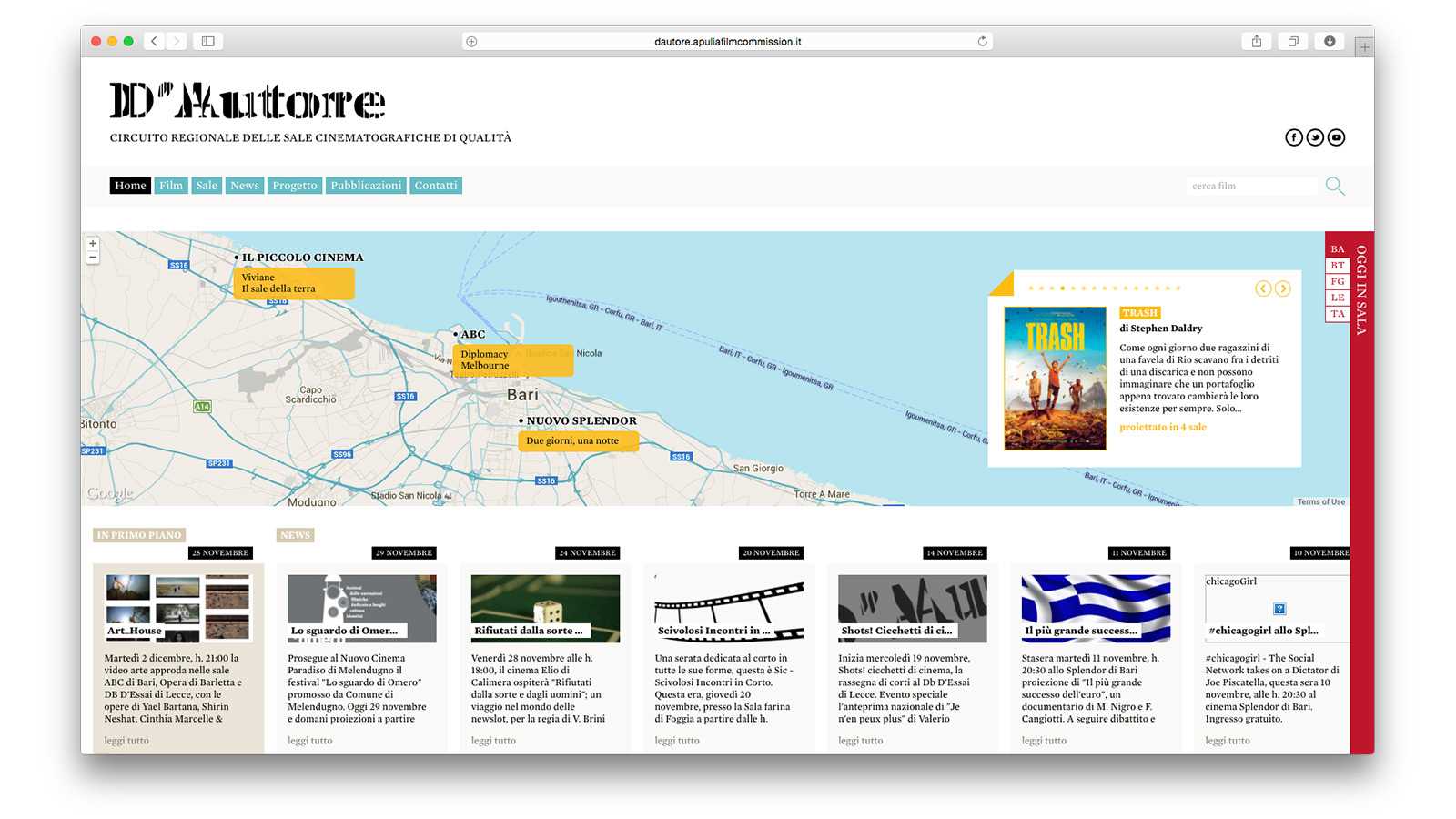Open Il più grande successo thumbnail
1456x819 pixels.
pyautogui.click(x=1096, y=608)
